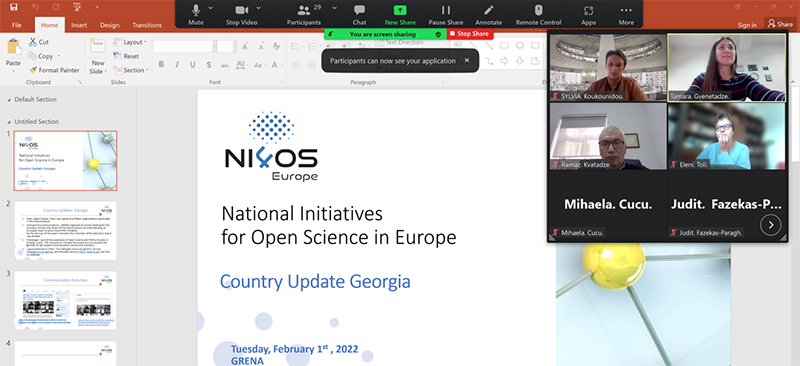Open the Zoom Chat panel
Screen dimensions: 800x366
[360, 14]
